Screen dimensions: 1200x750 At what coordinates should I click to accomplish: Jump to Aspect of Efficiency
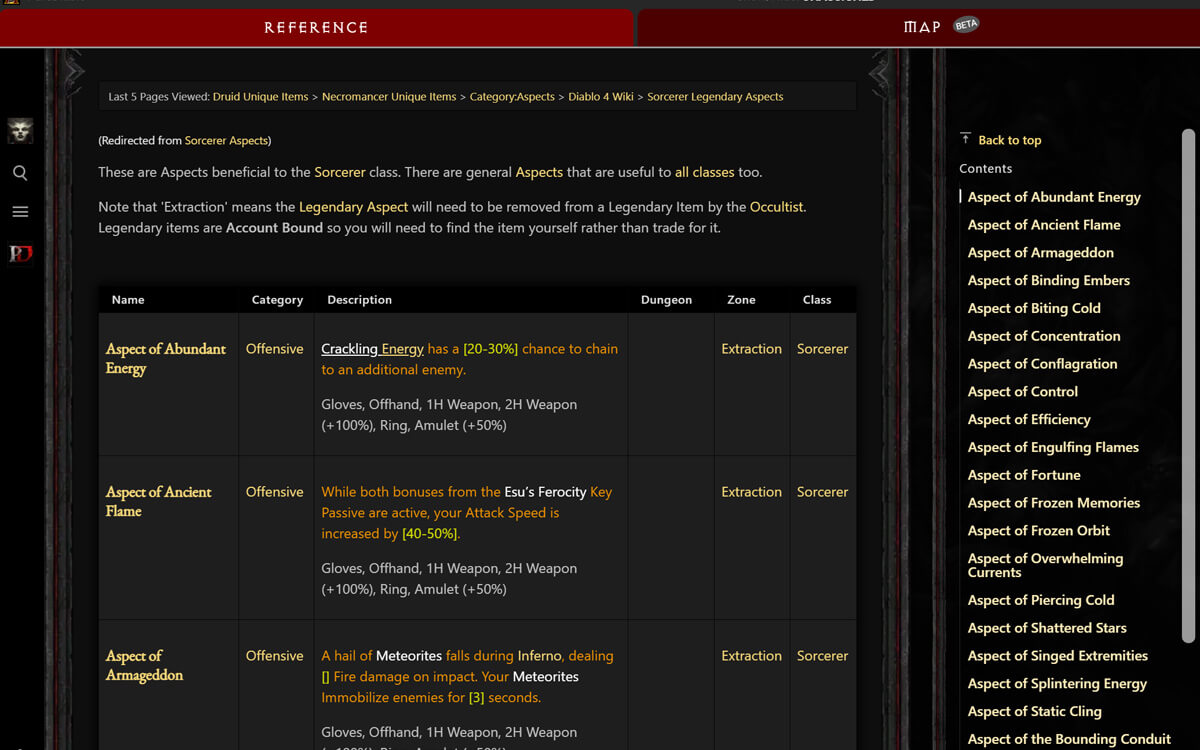point(1029,420)
